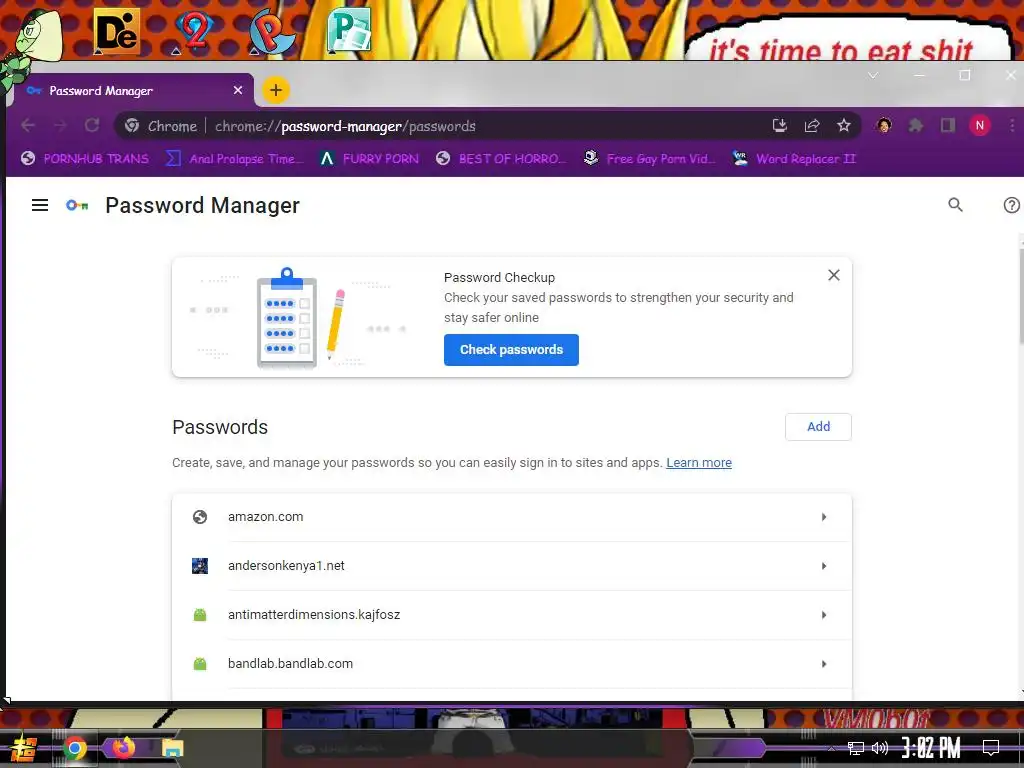The height and width of the screenshot is (768, 1024).
Task: Click the search passwords magnifier icon
Action: [955, 205]
